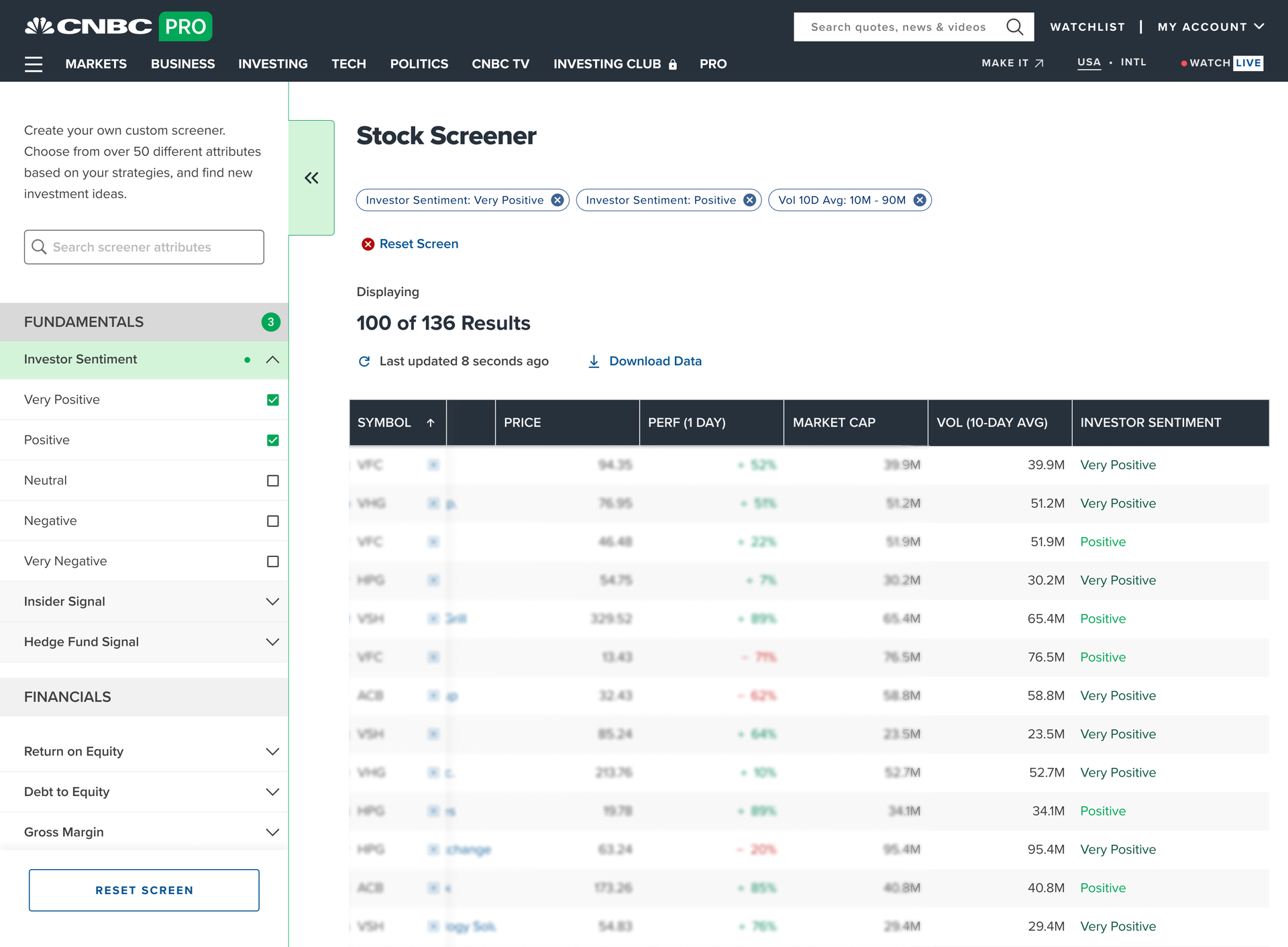Image resolution: width=1288 pixels, height=947 pixels.
Task: Click the Fundamentals count badge 3
Action: pyautogui.click(x=270, y=322)
